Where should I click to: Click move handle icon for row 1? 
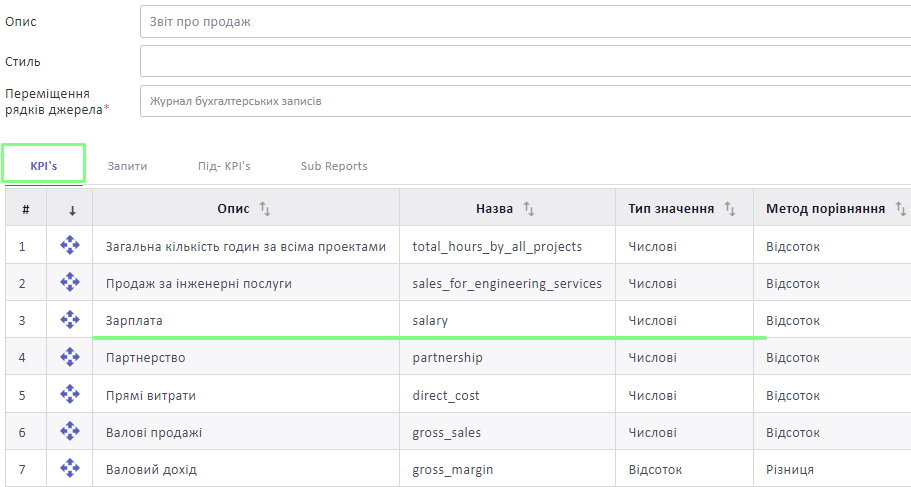tap(70, 245)
